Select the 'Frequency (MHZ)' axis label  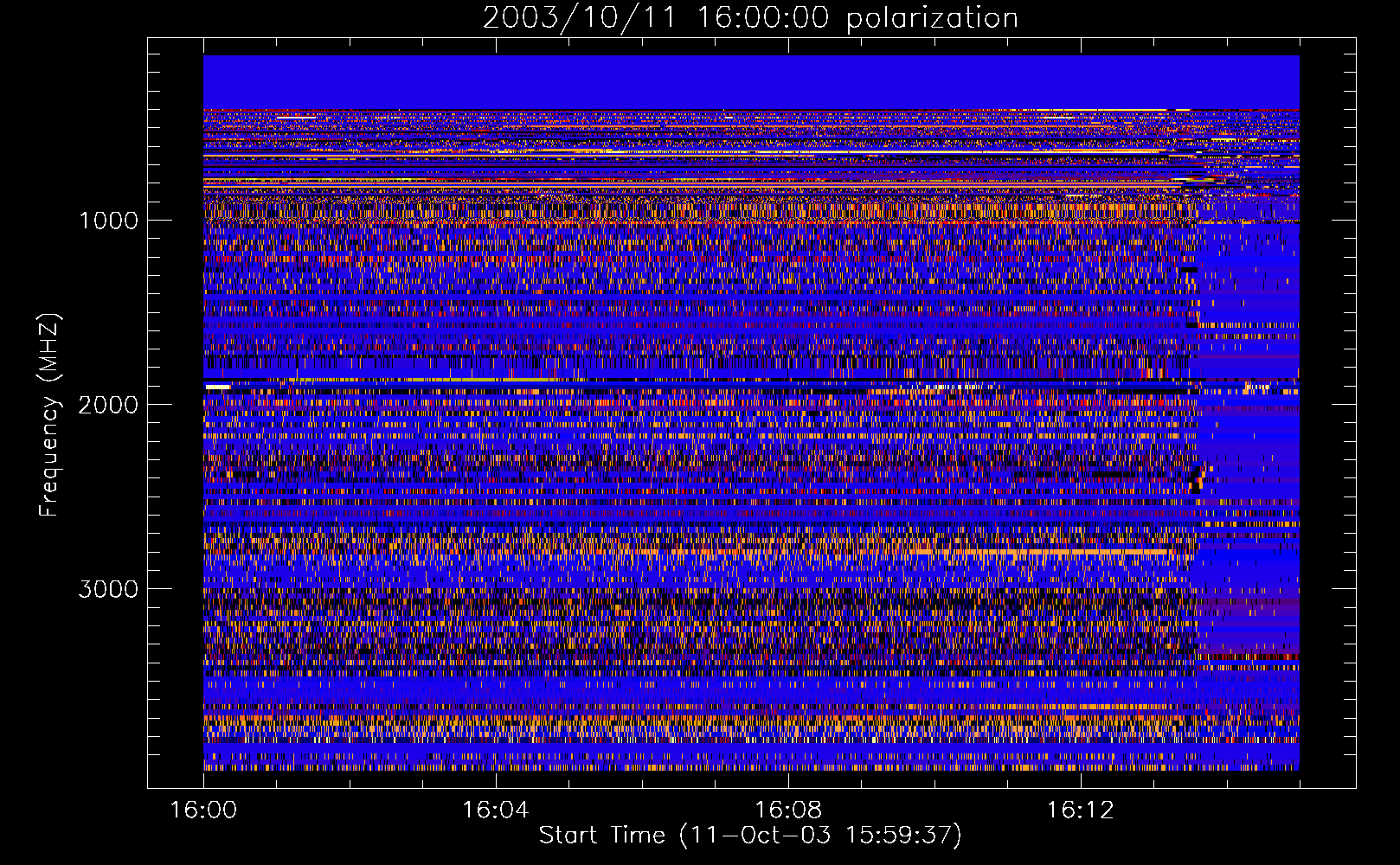coord(49,414)
